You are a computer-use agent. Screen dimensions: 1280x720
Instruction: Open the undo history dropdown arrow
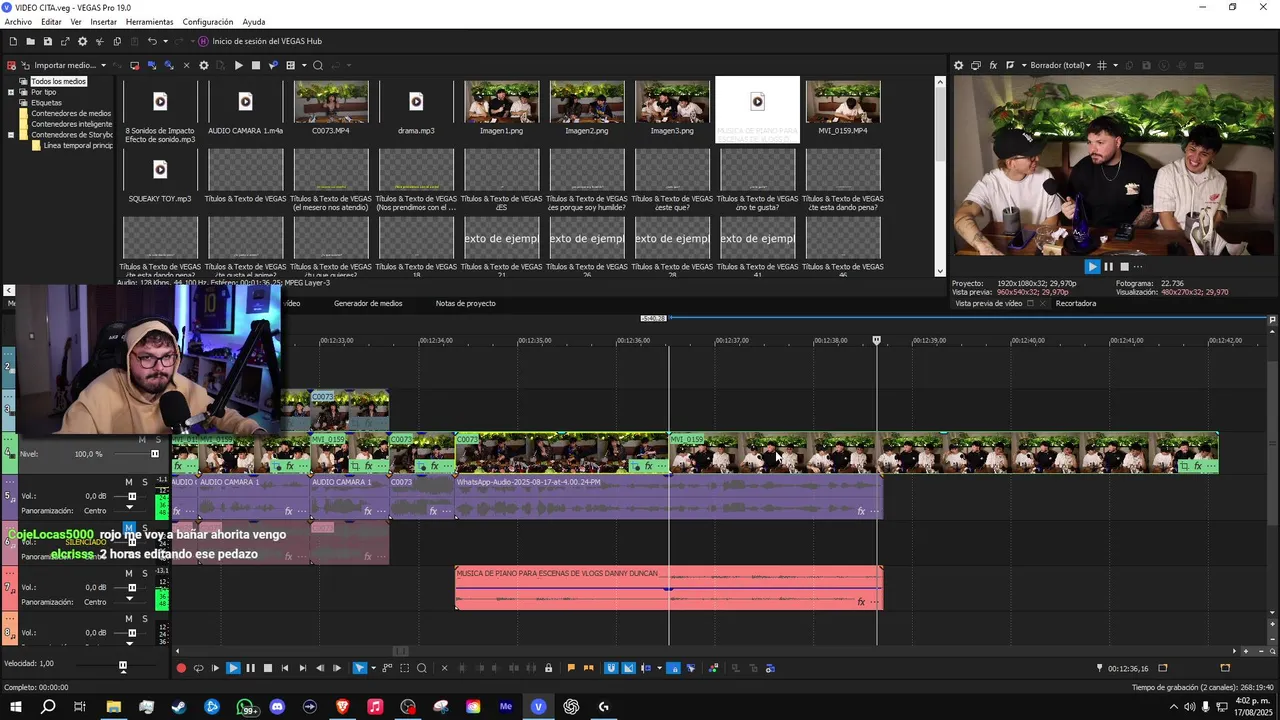(165, 41)
